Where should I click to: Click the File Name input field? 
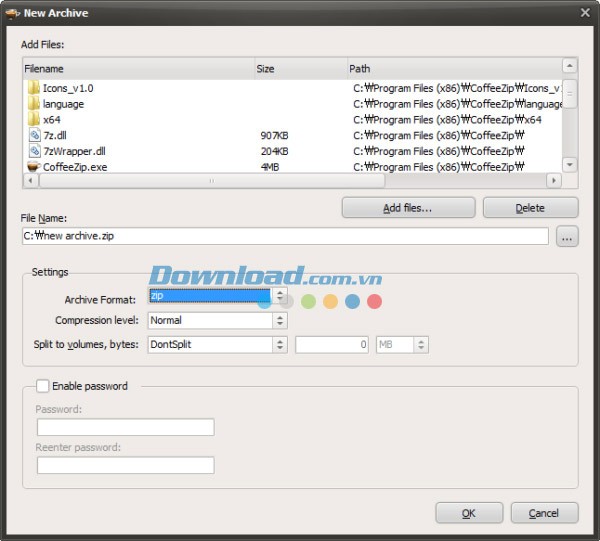(x=285, y=237)
